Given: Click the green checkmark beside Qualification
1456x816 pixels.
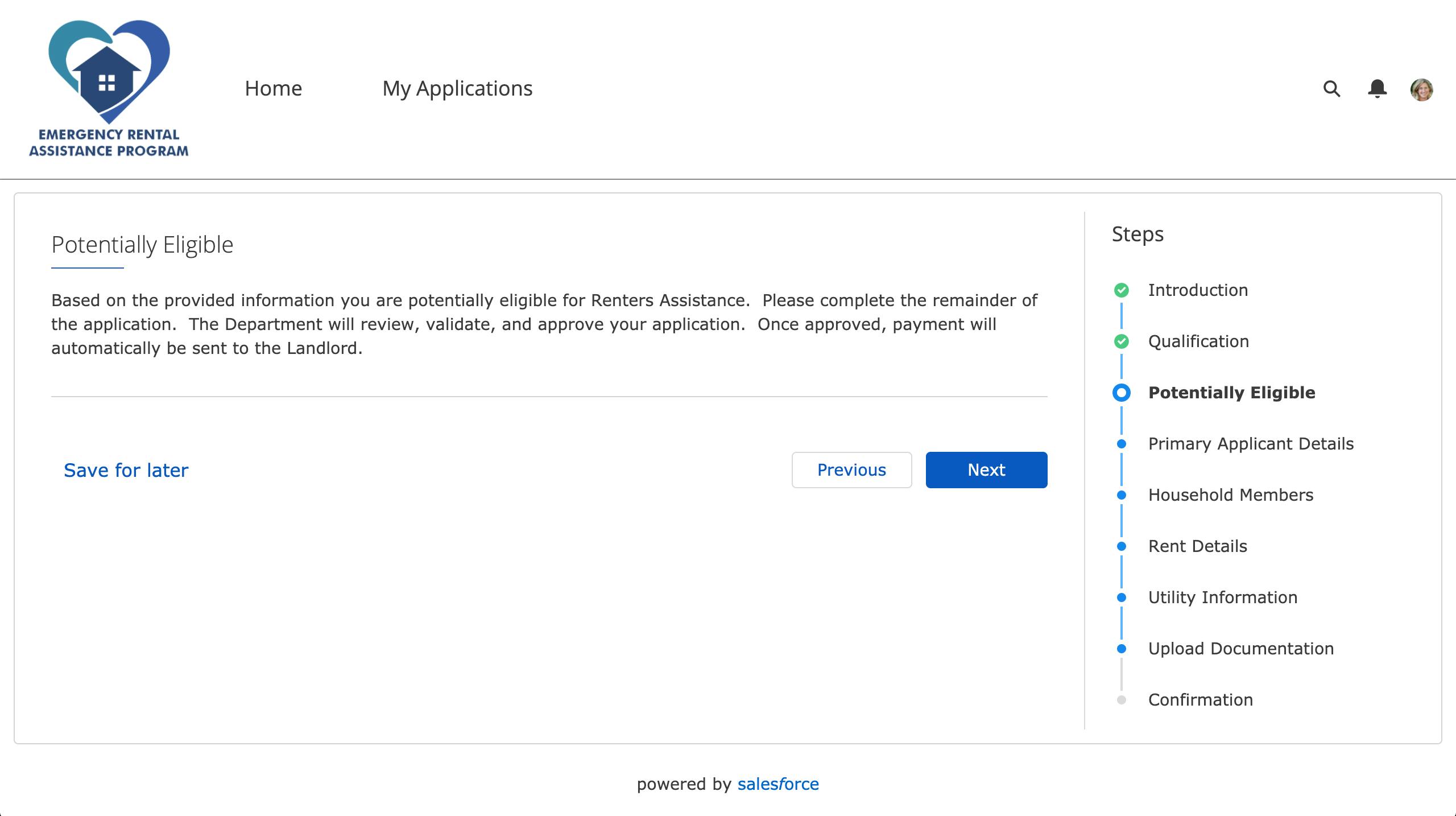Looking at the screenshot, I should tap(1121, 341).
